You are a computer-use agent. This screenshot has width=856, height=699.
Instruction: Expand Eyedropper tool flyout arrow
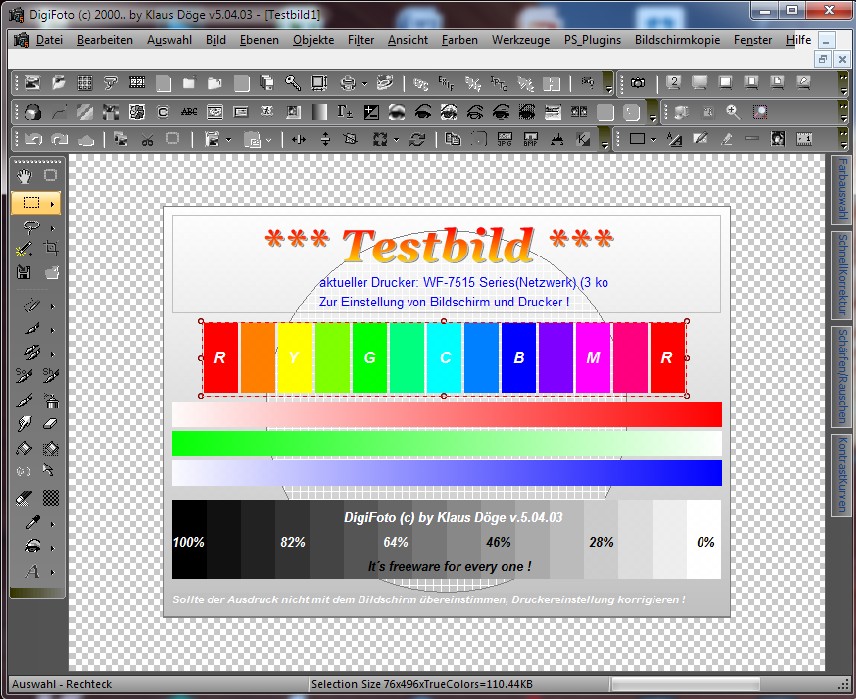point(52,524)
